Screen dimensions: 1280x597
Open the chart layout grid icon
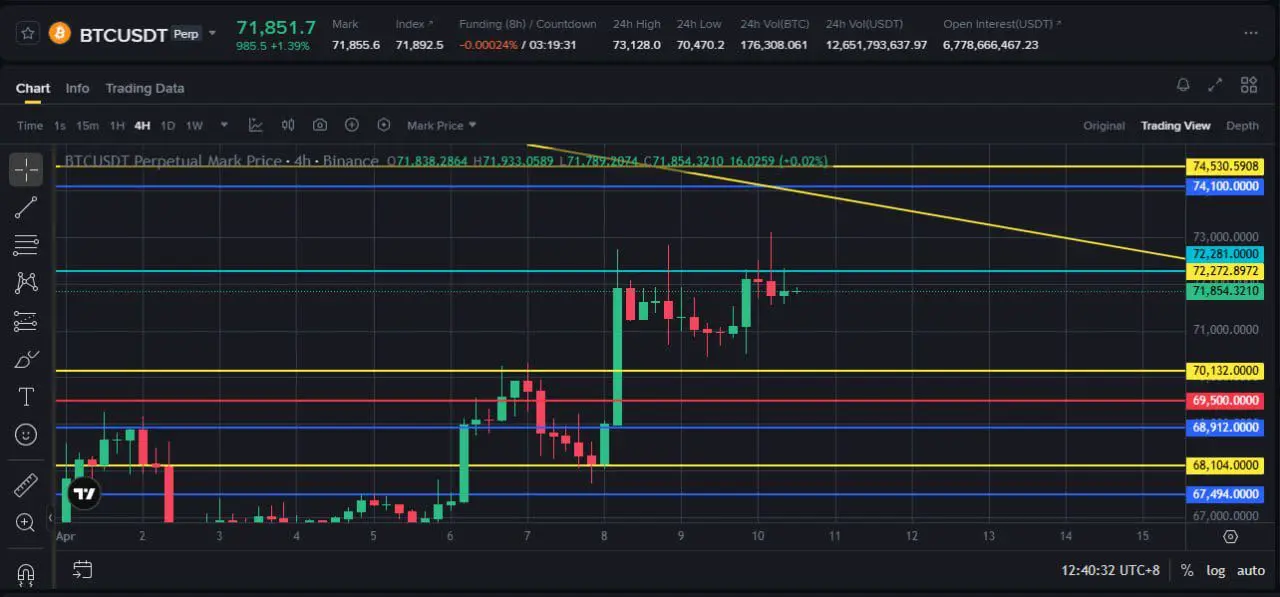point(1249,86)
